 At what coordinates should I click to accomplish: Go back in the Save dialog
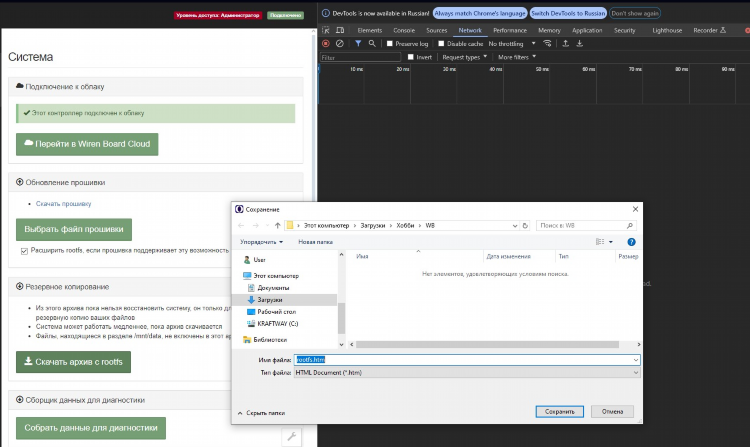(x=241, y=226)
